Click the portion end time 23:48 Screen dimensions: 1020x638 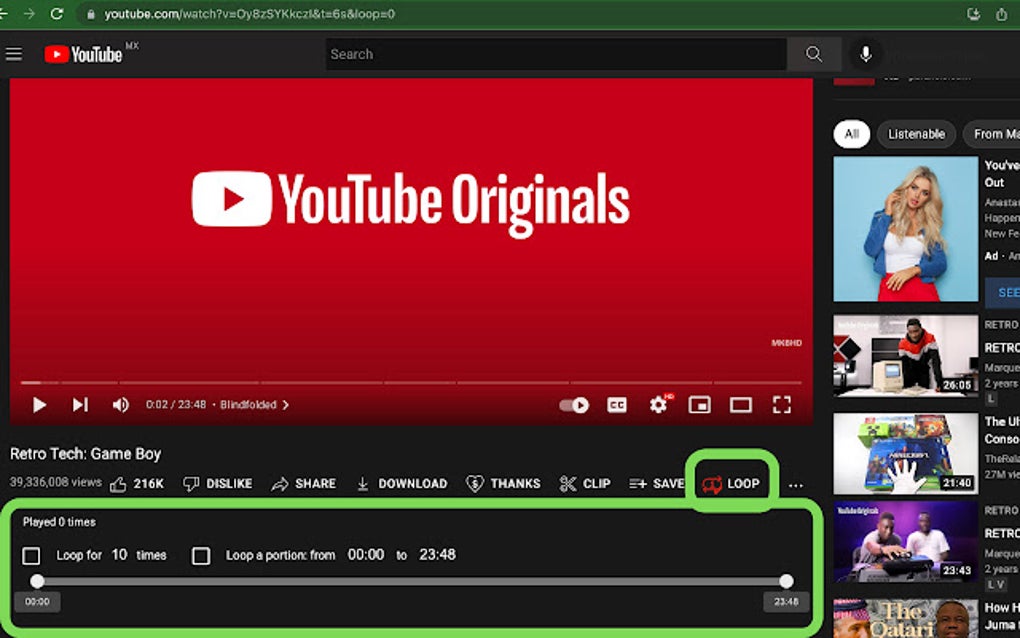[437, 555]
